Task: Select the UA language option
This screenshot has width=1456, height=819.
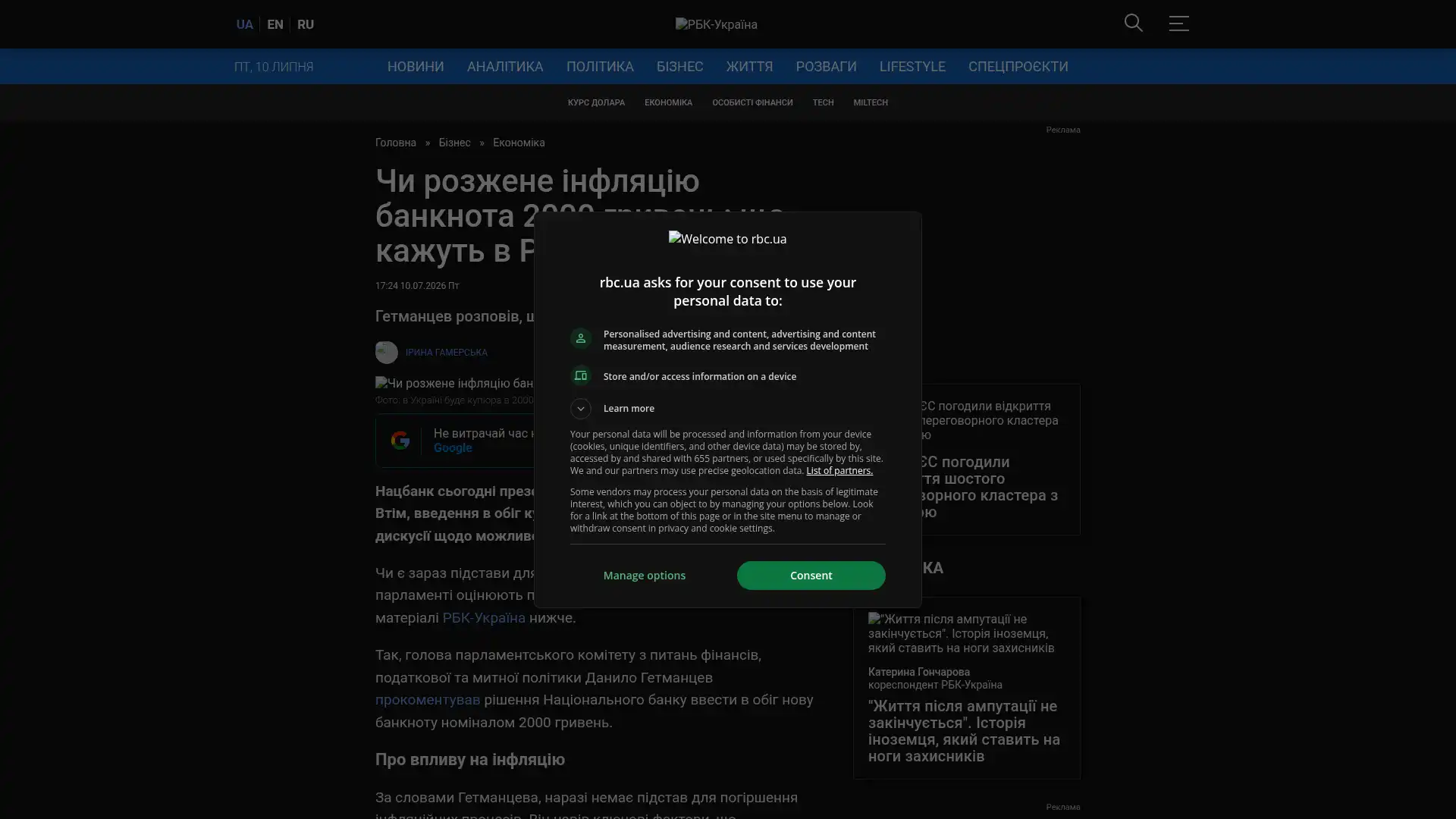Action: point(244,24)
